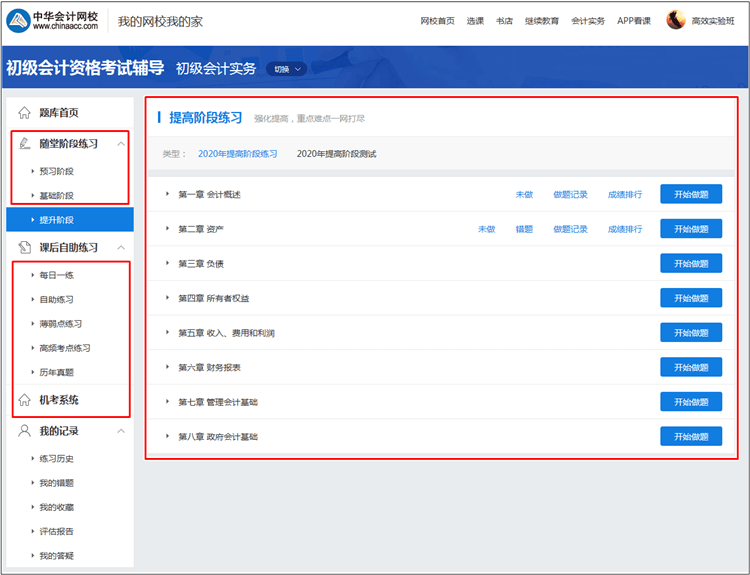Start 开始做题 for 第七章 管理会计基础

click(691, 402)
